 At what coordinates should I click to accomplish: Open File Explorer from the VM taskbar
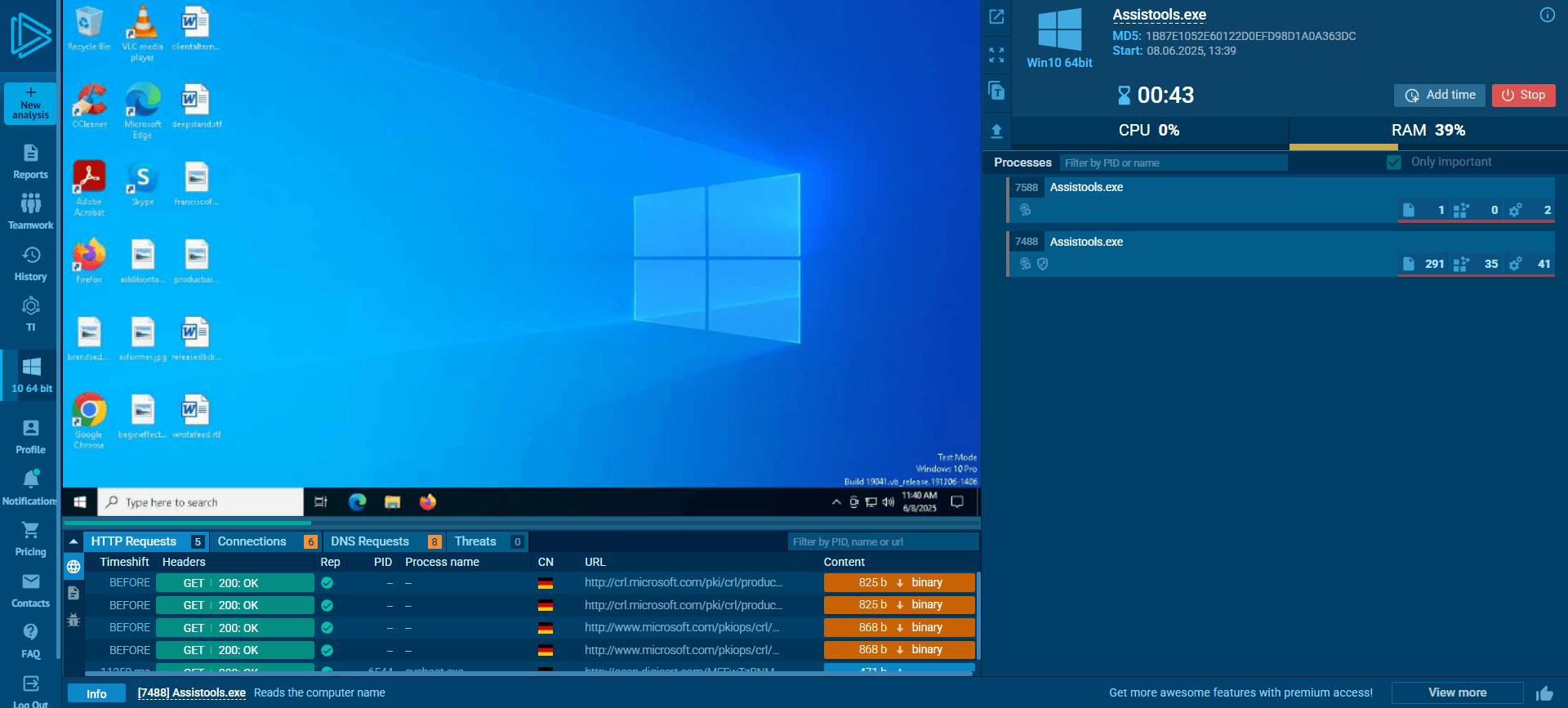coord(393,502)
